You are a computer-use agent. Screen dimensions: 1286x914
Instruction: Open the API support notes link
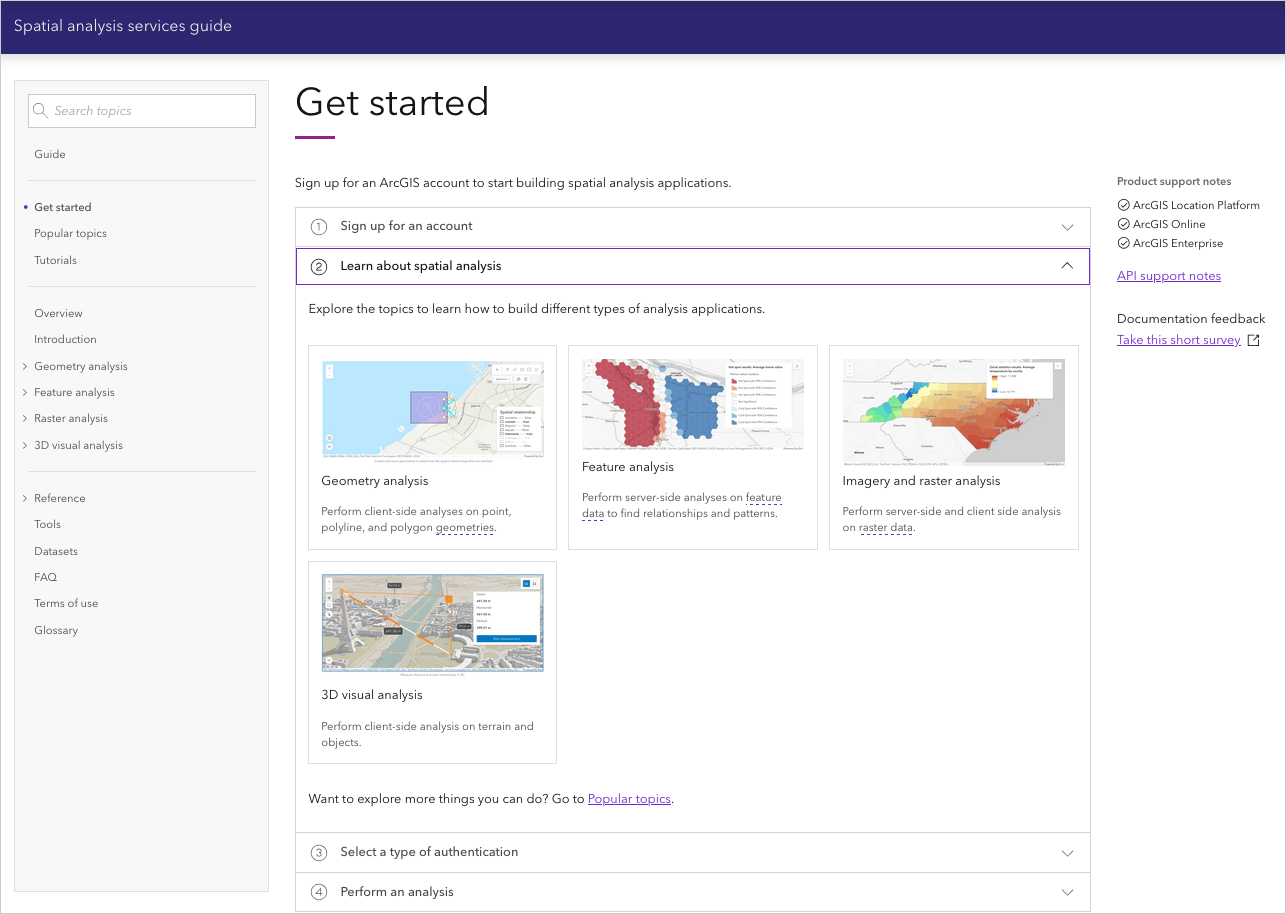click(x=1168, y=275)
